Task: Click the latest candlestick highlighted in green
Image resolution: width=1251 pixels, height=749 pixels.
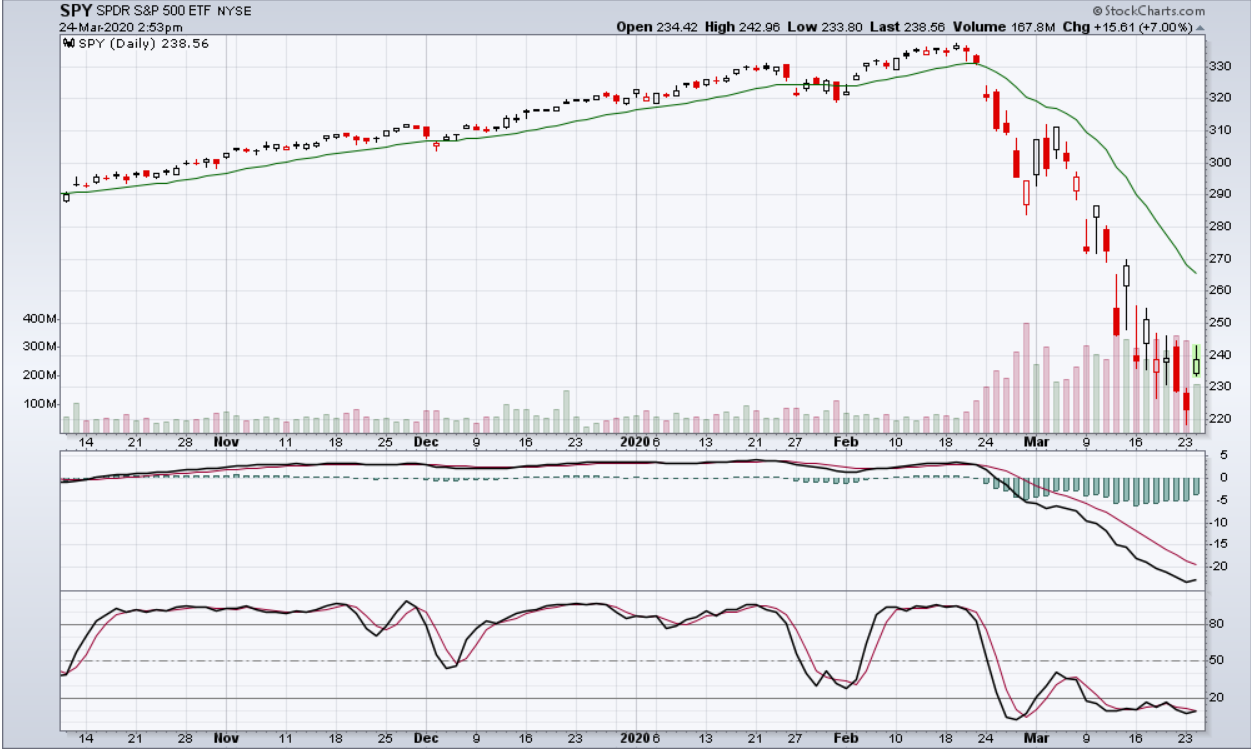Action: click(1196, 361)
